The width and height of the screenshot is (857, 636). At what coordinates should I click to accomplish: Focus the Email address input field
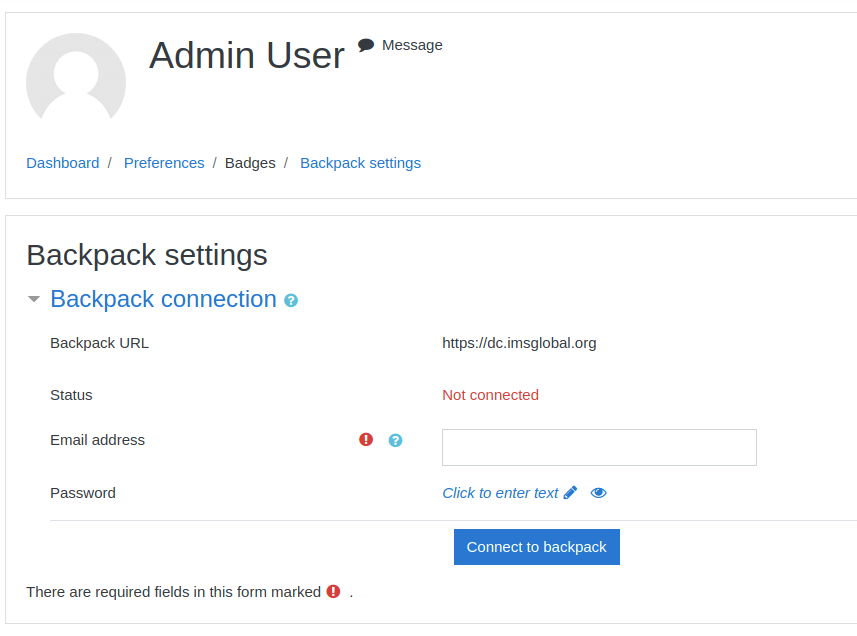[x=599, y=447]
